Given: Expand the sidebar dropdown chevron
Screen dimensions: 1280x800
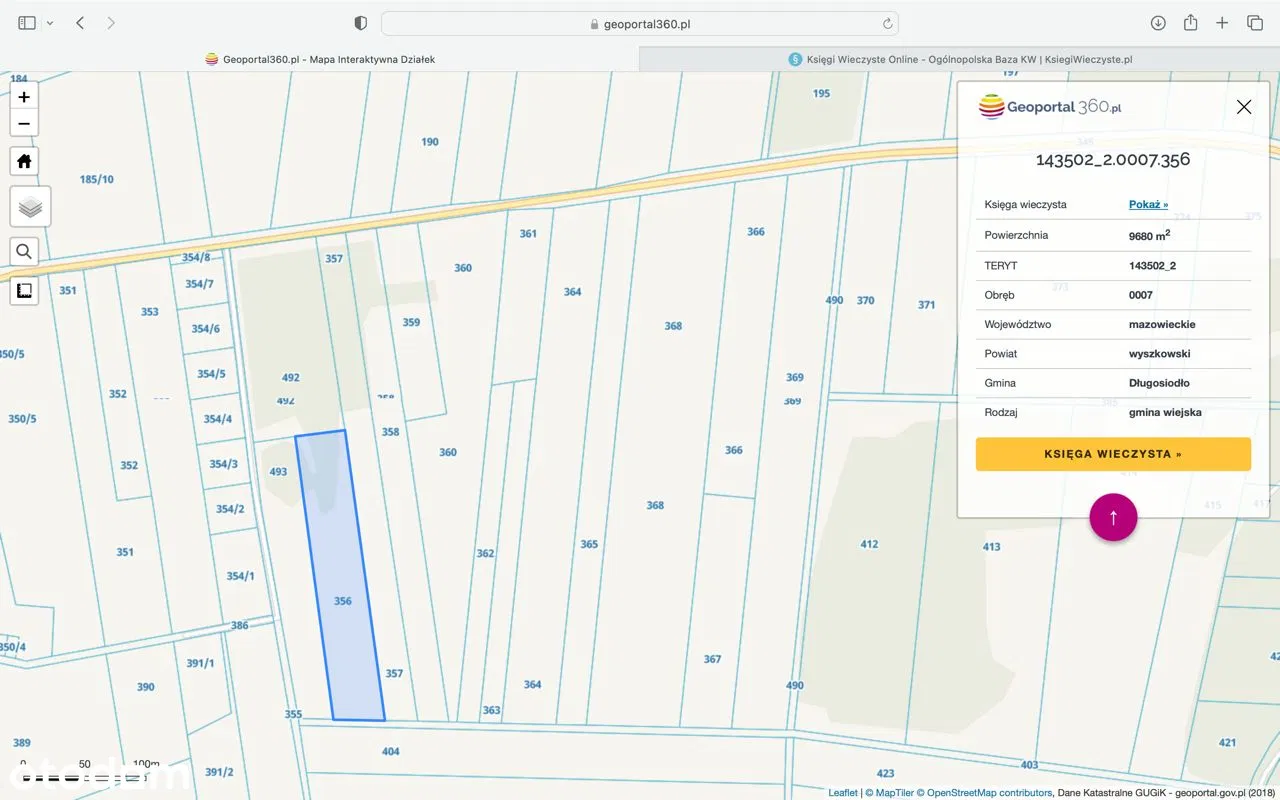Looking at the screenshot, I should pyautogui.click(x=50, y=23).
